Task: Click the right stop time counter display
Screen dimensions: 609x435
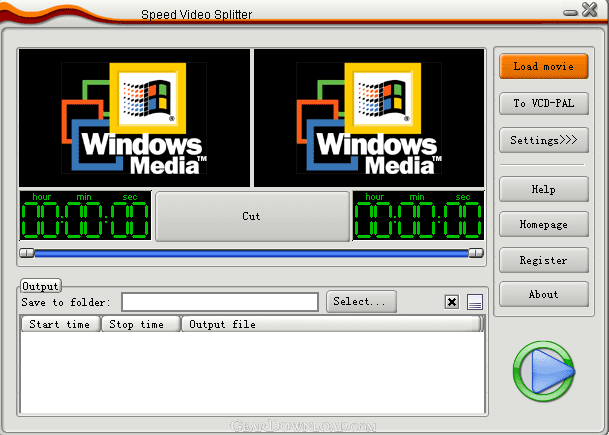Action: point(418,216)
